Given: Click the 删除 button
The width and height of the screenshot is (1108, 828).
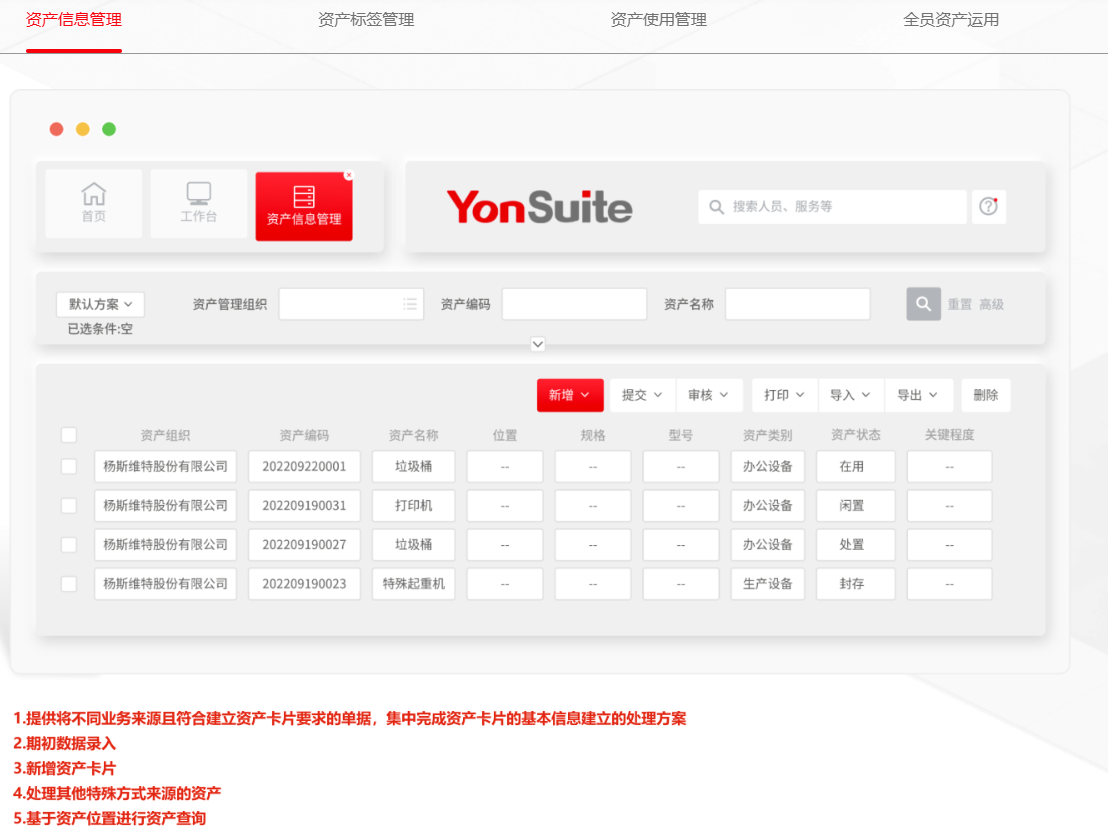Looking at the screenshot, I should [986, 395].
